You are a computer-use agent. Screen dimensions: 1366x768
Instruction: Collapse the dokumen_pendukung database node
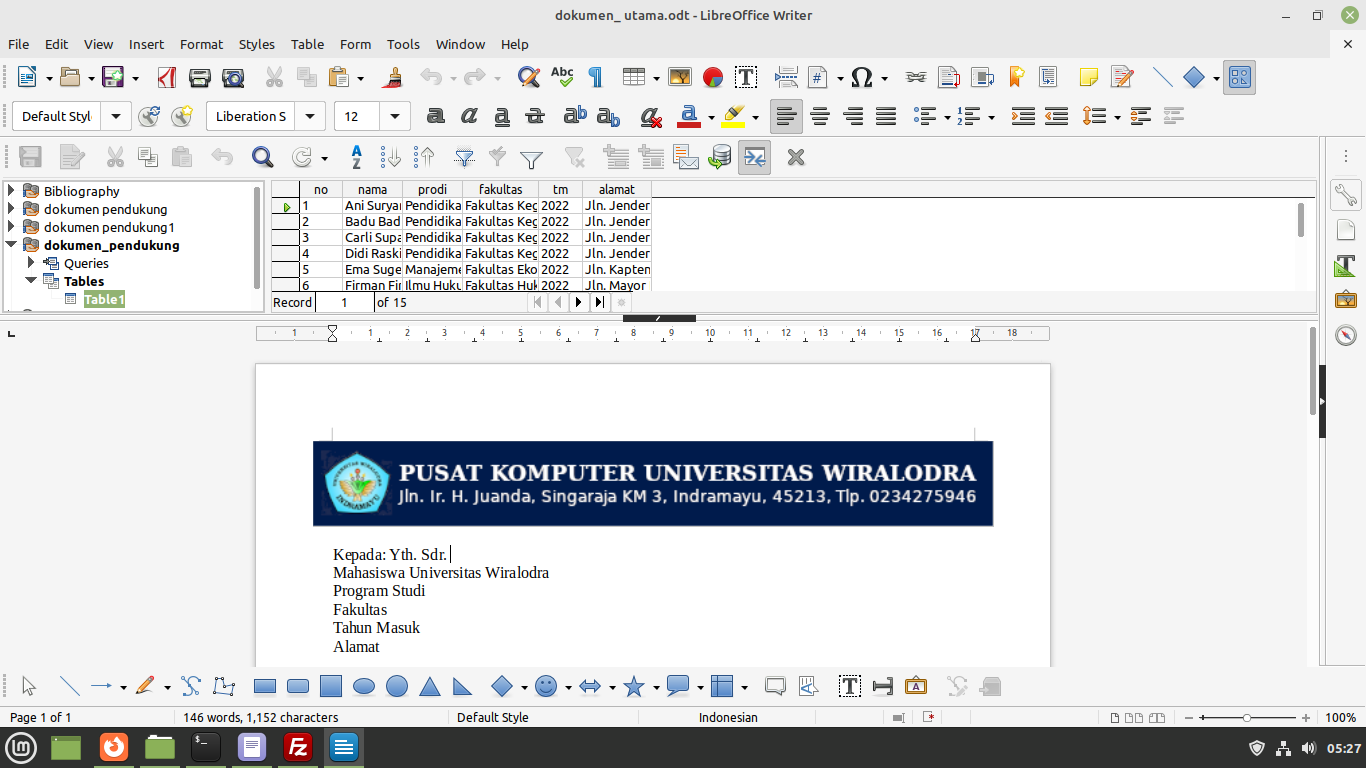[11, 245]
